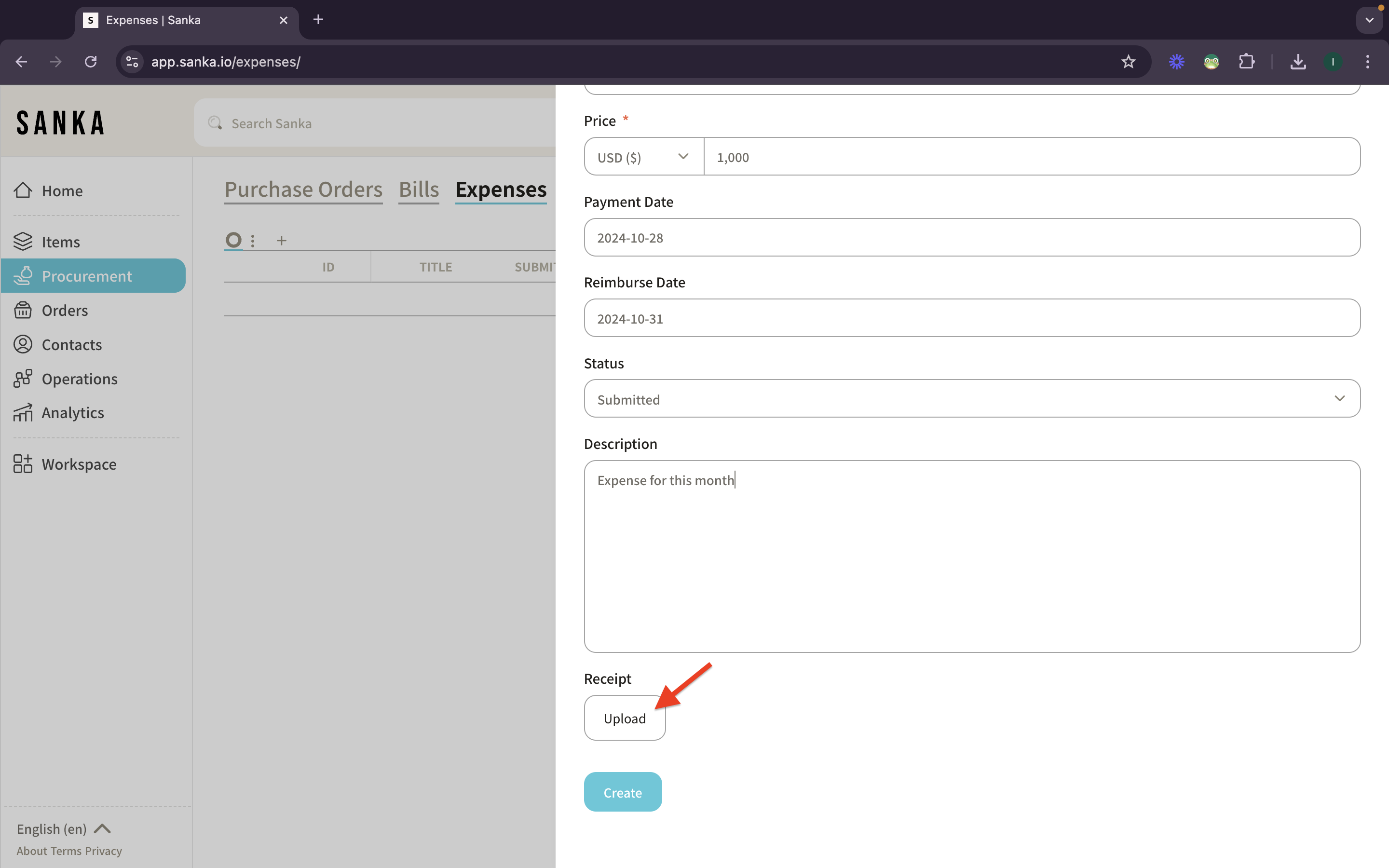
Task: Open the Status dropdown showing Submitted
Action: [971, 398]
